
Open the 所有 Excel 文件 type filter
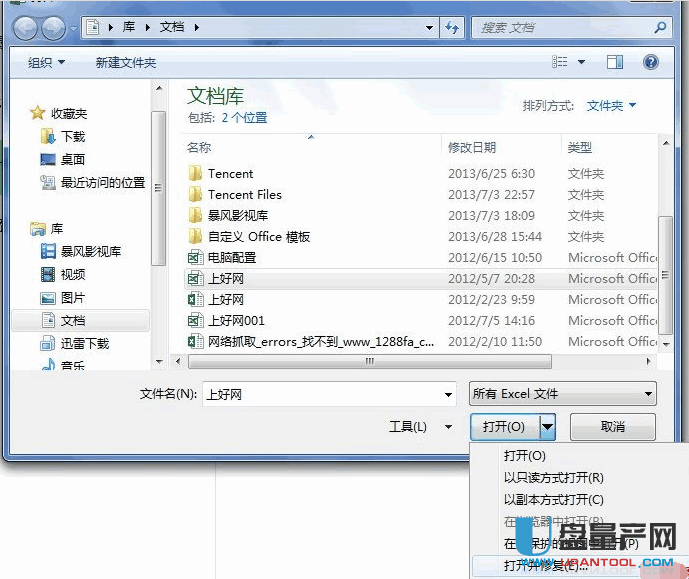pyautogui.click(x=562, y=394)
